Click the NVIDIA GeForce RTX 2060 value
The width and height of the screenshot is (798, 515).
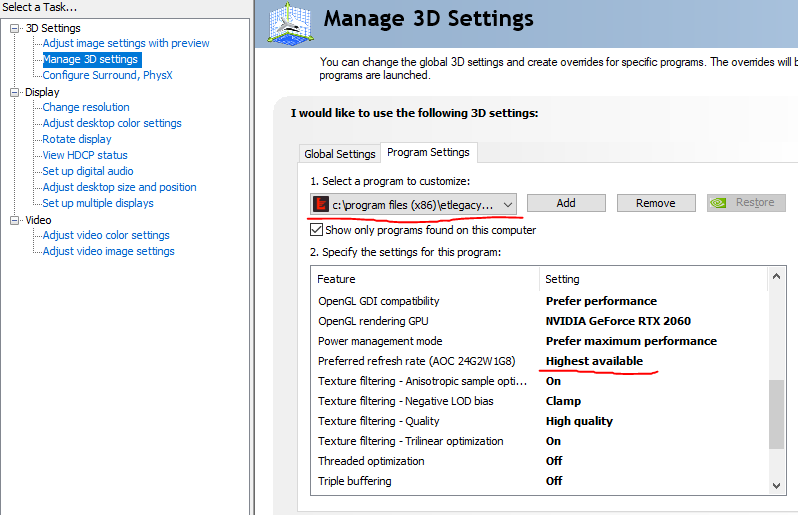618,321
